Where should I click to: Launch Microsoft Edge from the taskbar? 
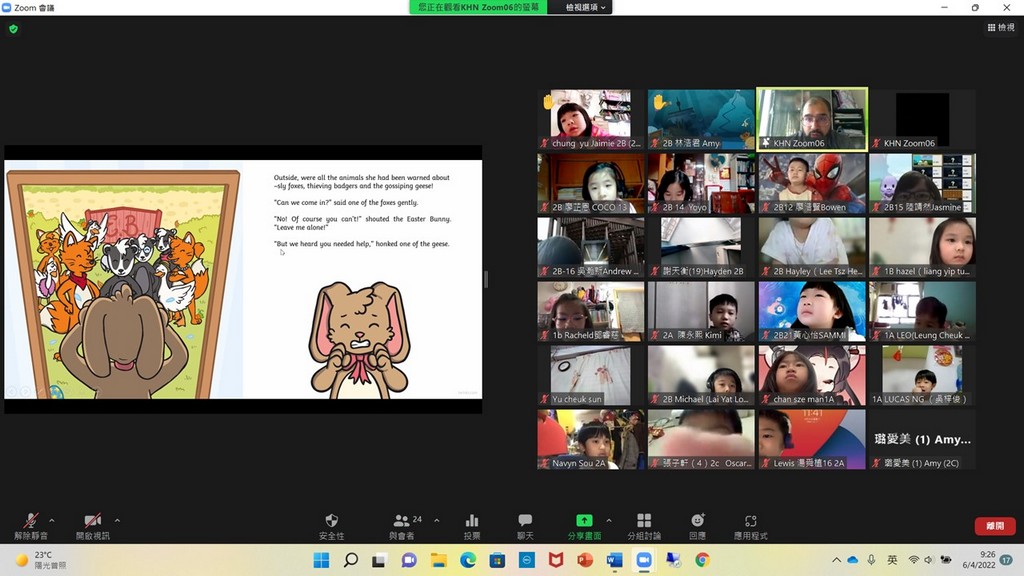[x=468, y=560]
